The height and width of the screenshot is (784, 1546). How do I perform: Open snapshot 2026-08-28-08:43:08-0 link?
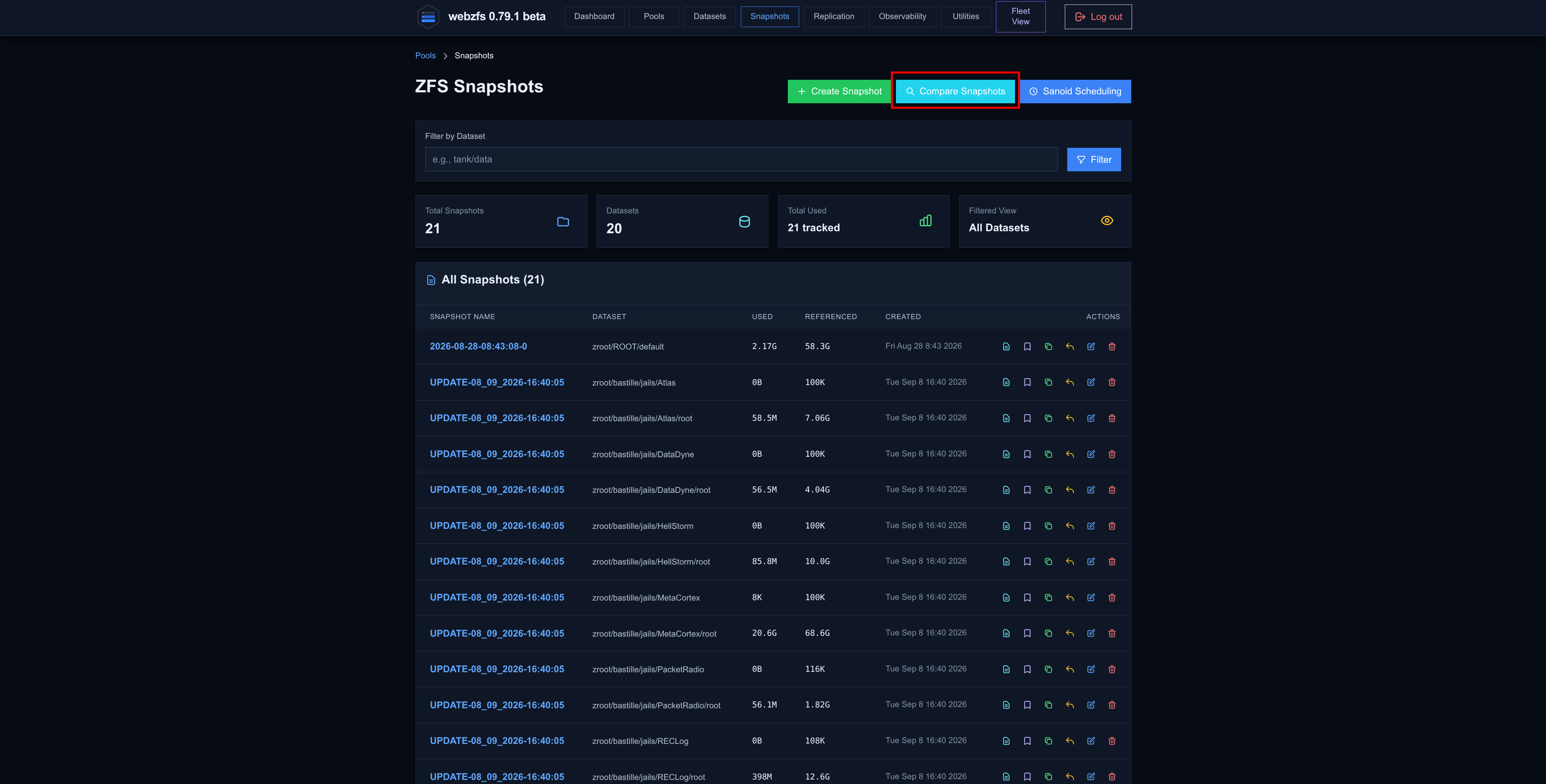click(x=478, y=346)
